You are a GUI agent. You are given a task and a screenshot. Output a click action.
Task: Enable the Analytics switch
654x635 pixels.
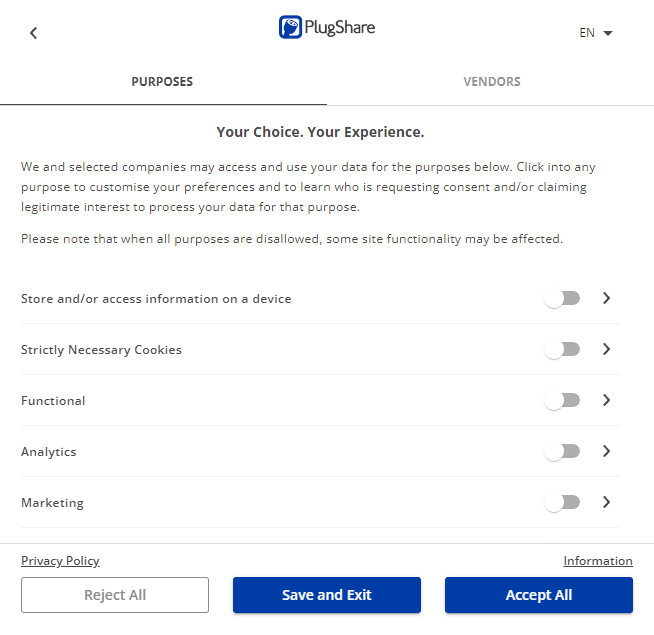point(562,451)
